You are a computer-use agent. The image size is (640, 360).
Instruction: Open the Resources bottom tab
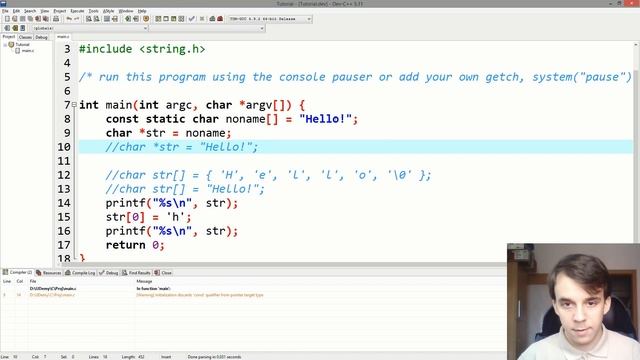49,273
